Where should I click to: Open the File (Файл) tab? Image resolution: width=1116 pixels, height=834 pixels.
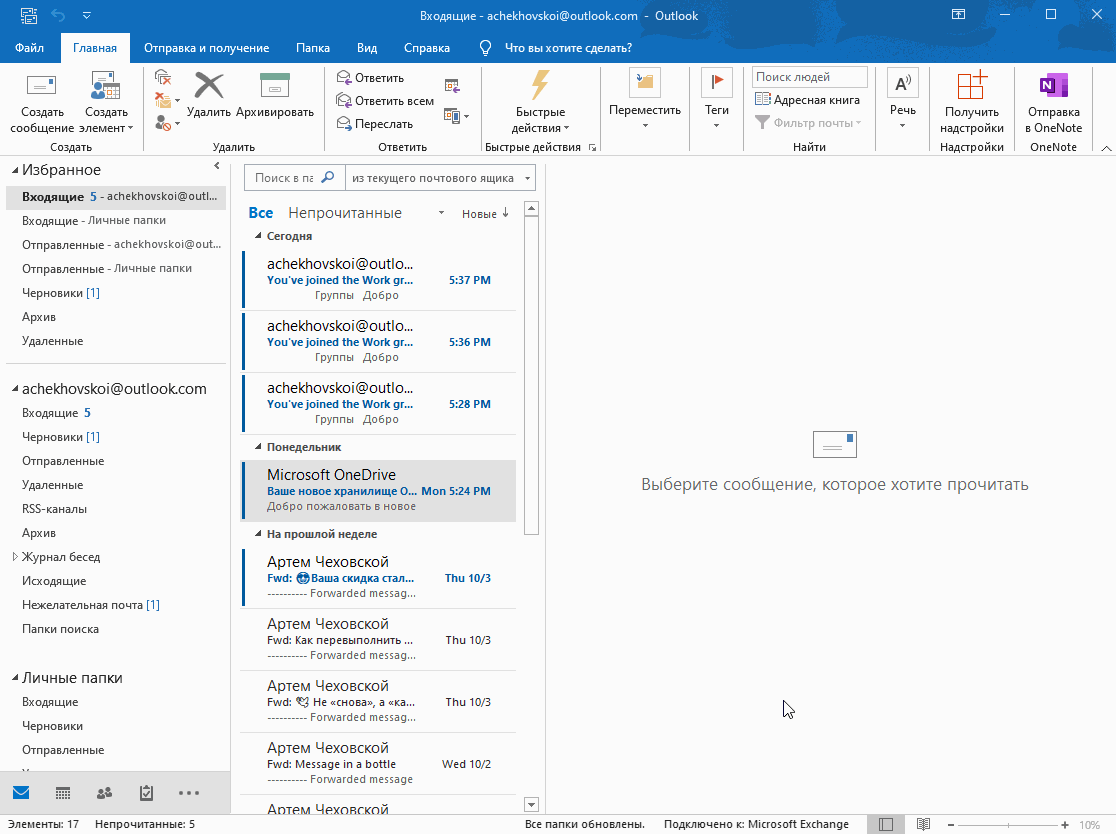pyautogui.click(x=29, y=48)
